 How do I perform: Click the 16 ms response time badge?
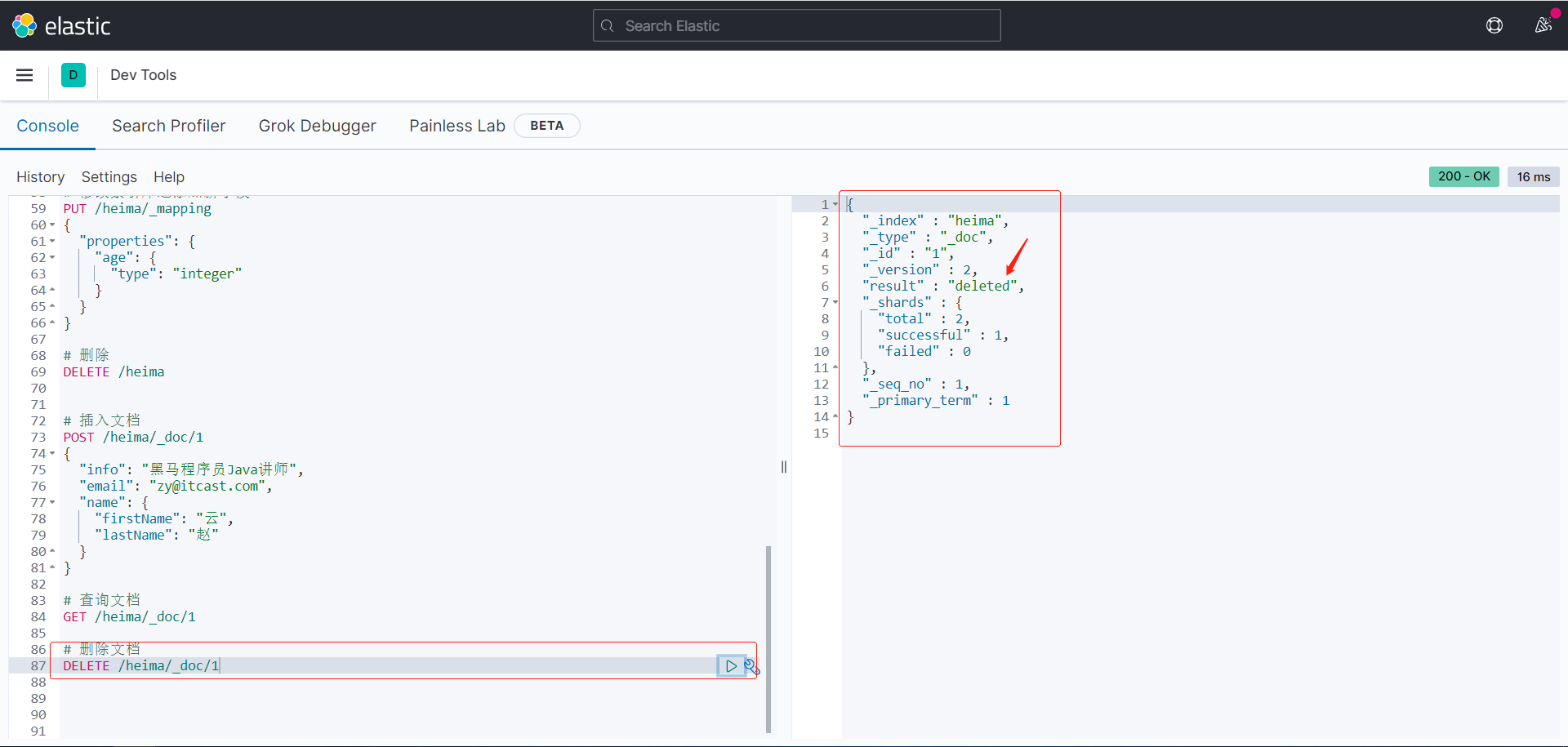point(1533,176)
